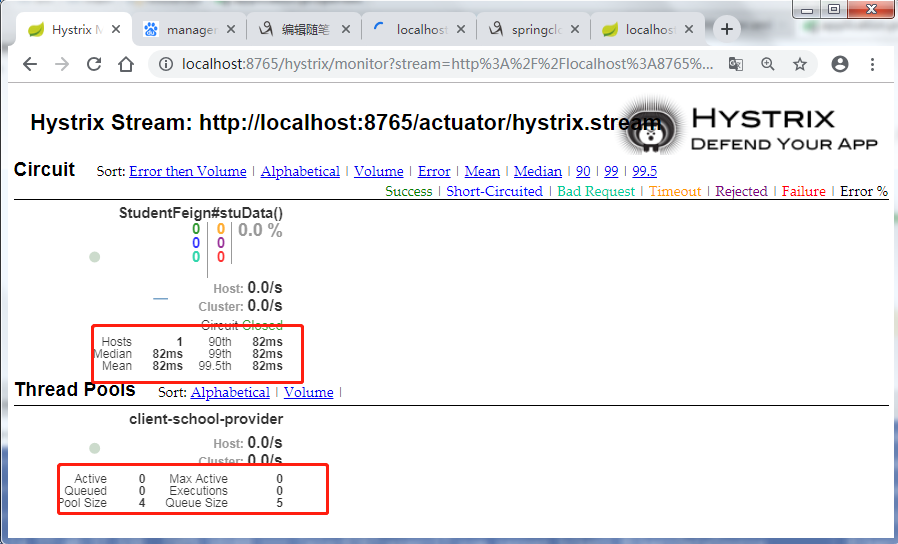
Task: Click the browser forward arrow
Action: click(62, 64)
